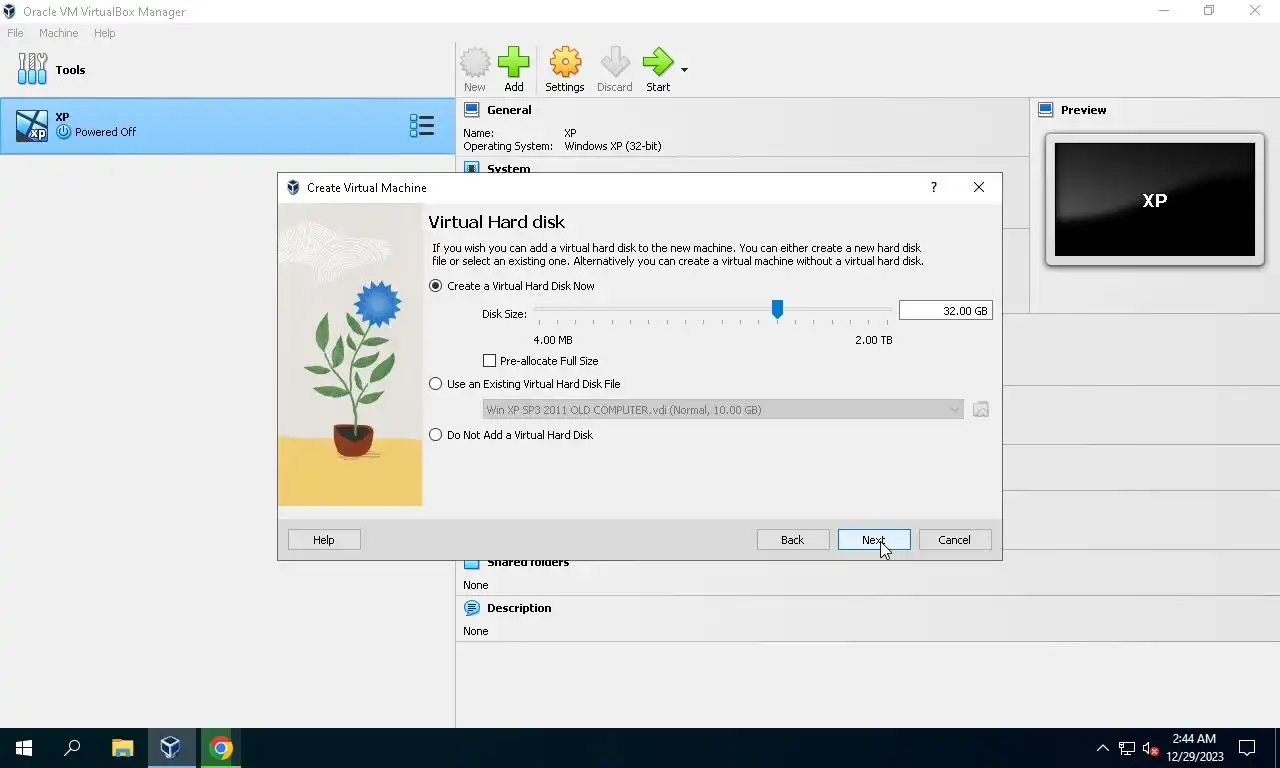Show hidden system tray icons
The image size is (1280, 768).
click(x=1103, y=748)
